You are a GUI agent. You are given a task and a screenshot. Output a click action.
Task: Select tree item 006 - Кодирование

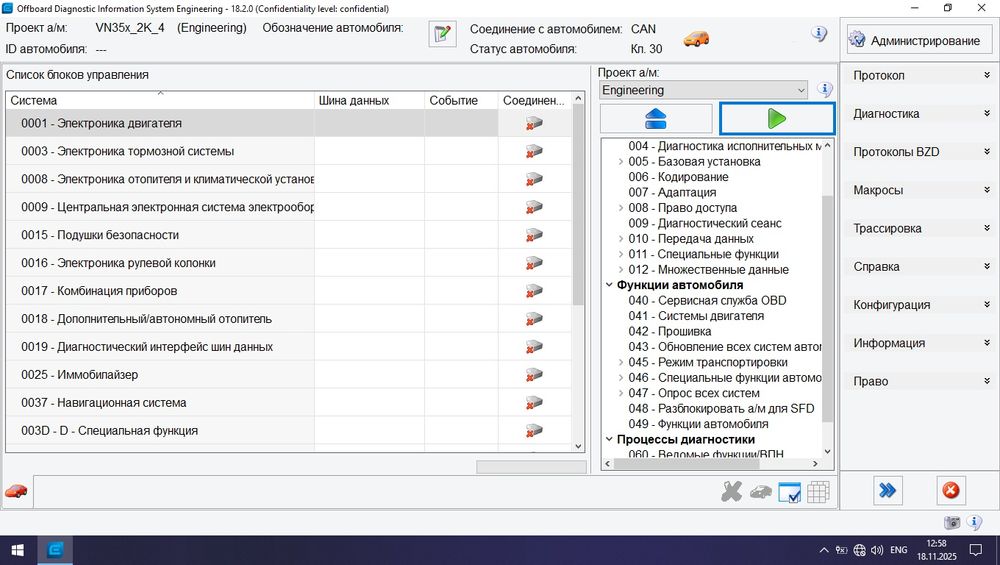(x=678, y=177)
